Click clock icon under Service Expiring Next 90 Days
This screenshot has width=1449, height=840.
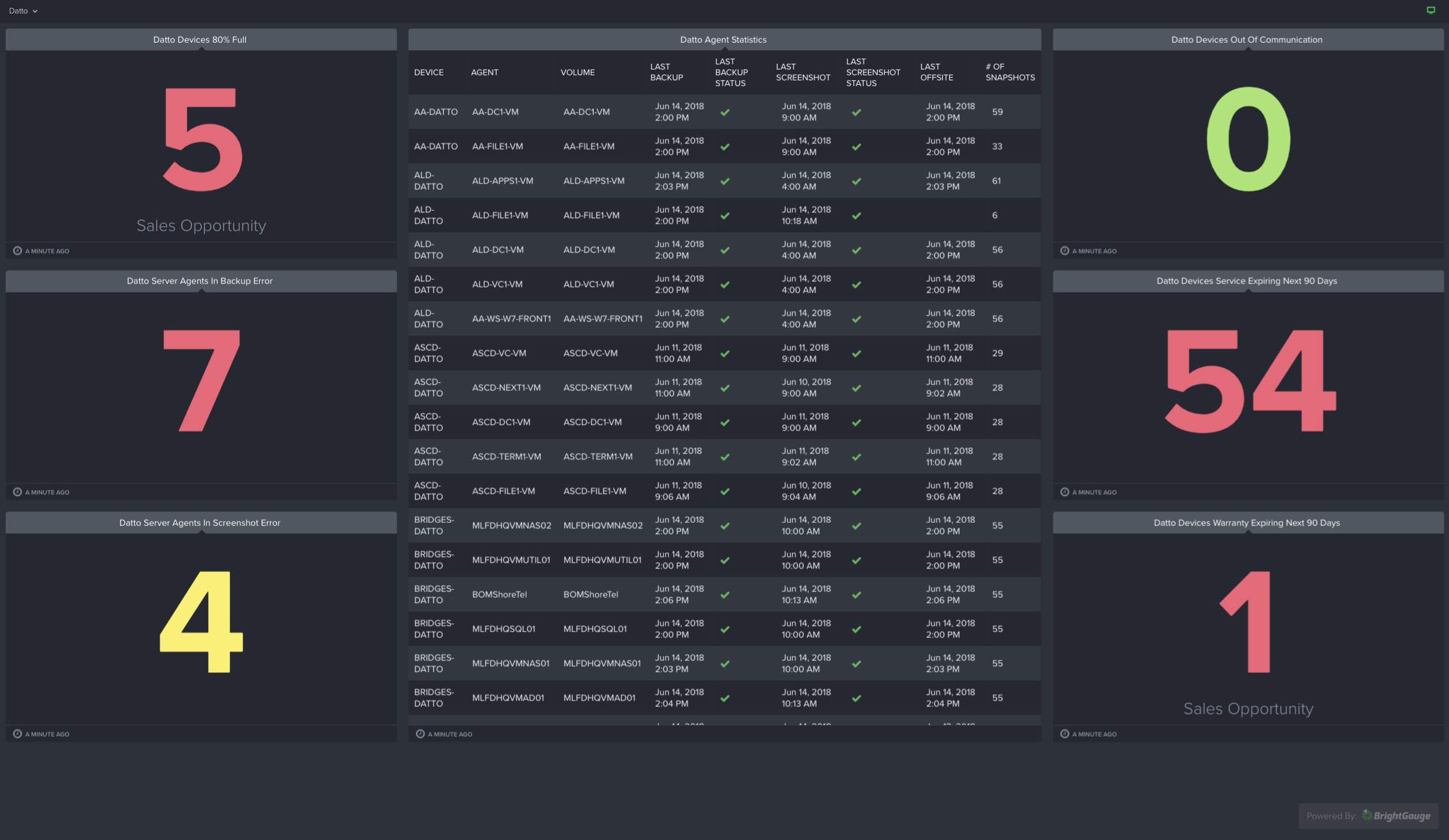(1065, 492)
